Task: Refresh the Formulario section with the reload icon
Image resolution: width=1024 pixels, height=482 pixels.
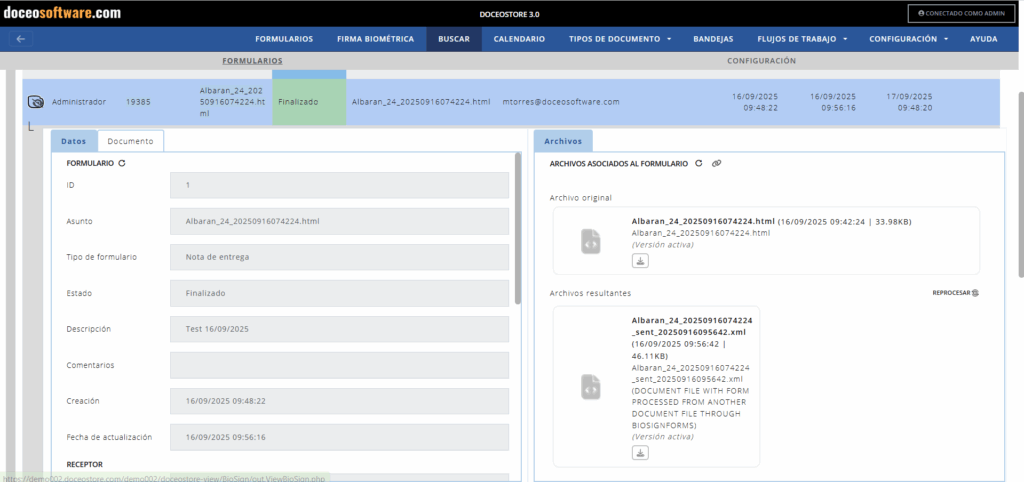Action: point(122,162)
